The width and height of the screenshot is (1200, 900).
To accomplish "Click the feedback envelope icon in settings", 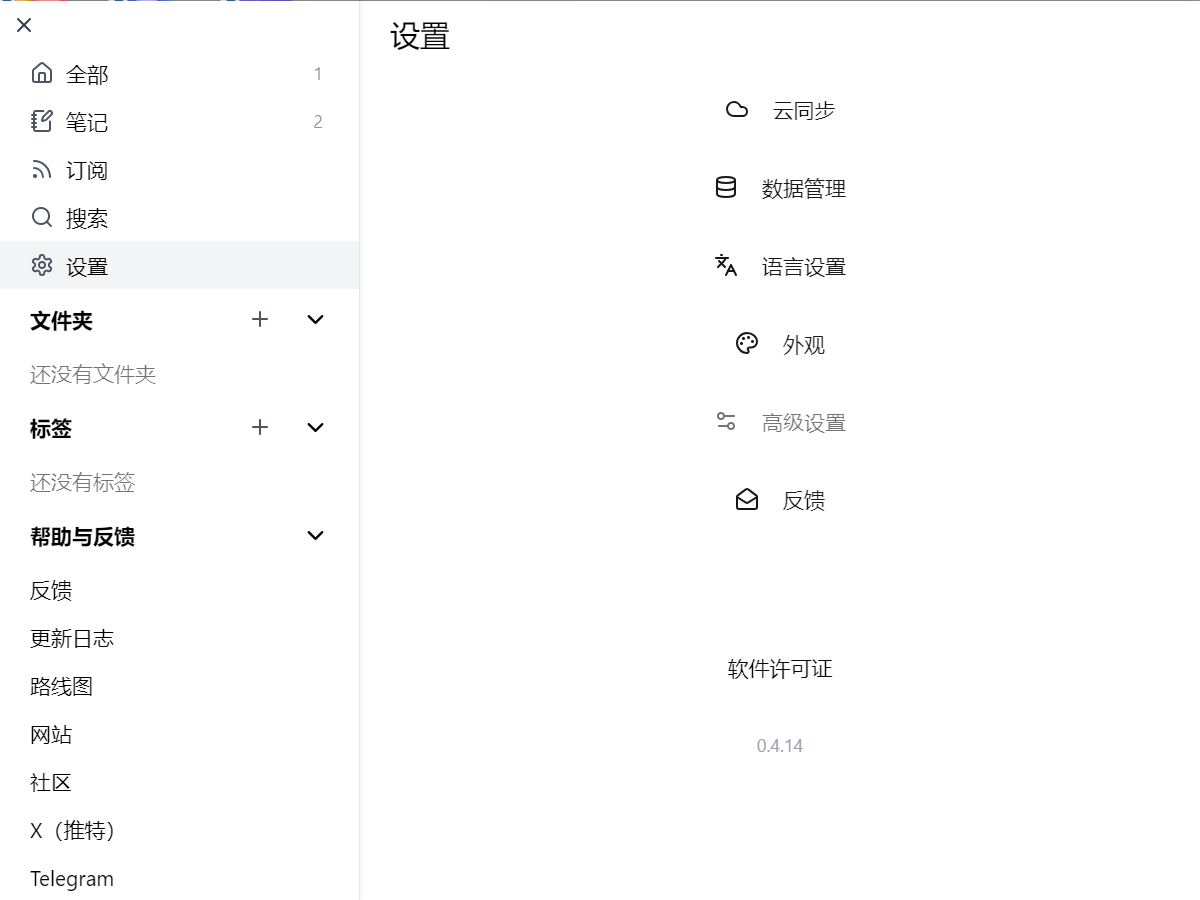I will point(747,500).
